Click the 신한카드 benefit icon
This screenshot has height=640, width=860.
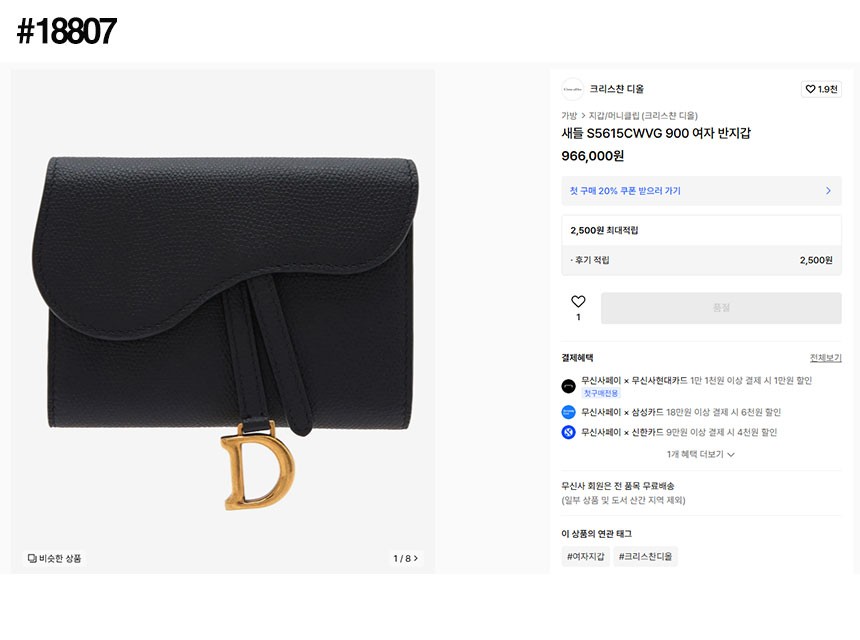click(568, 432)
